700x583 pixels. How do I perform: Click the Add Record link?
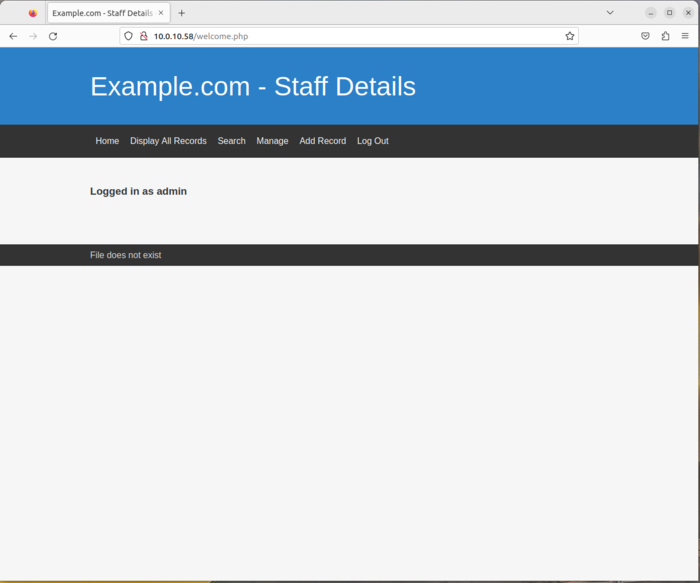tap(322, 141)
